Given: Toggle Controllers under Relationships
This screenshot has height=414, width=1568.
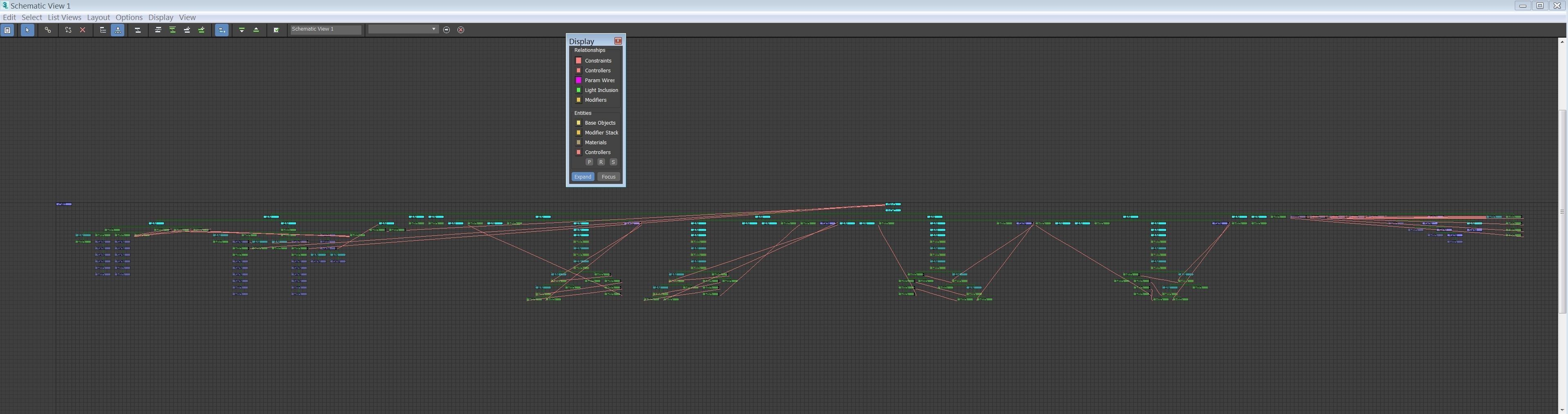Looking at the screenshot, I should click(579, 71).
